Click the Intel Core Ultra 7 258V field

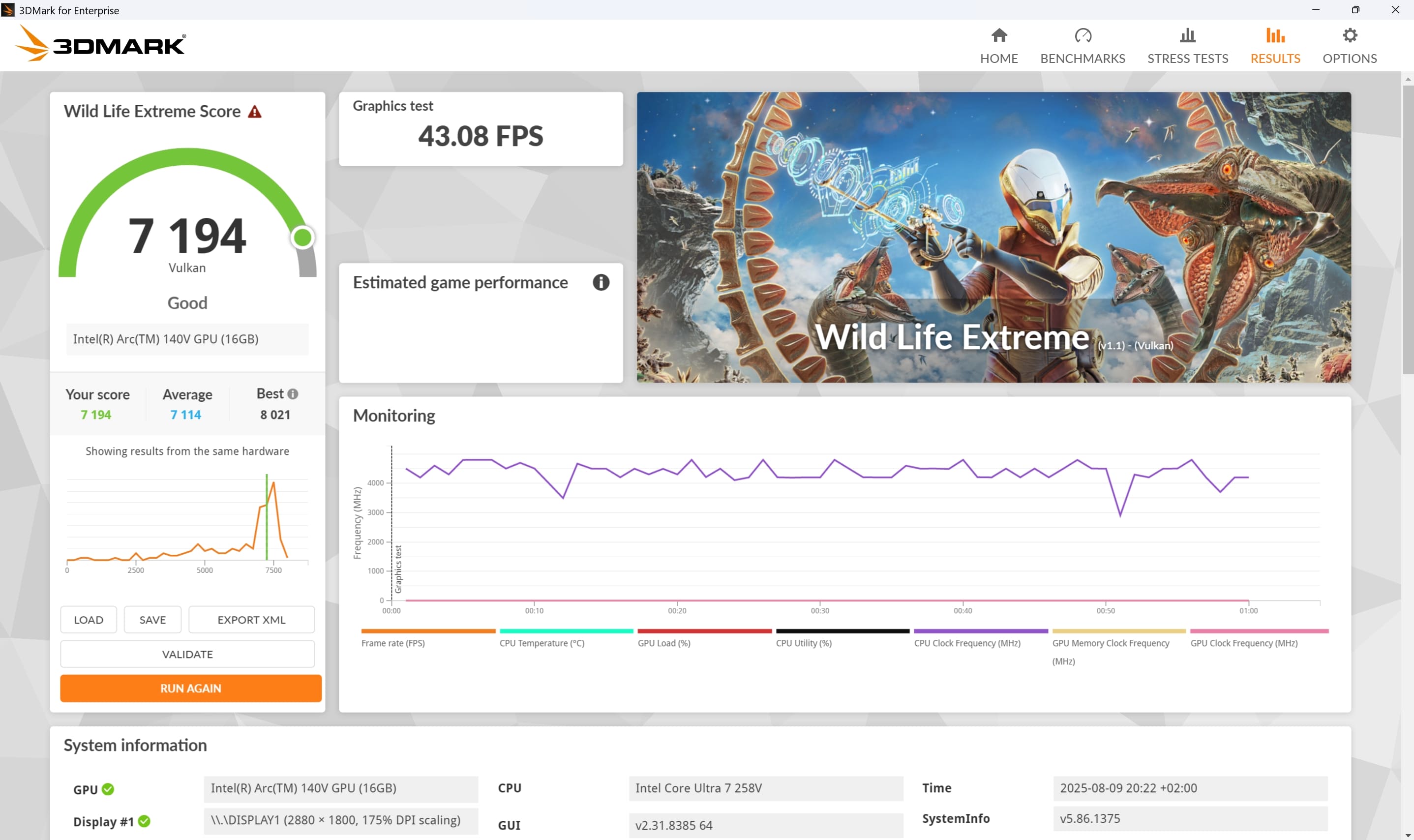(x=765, y=788)
